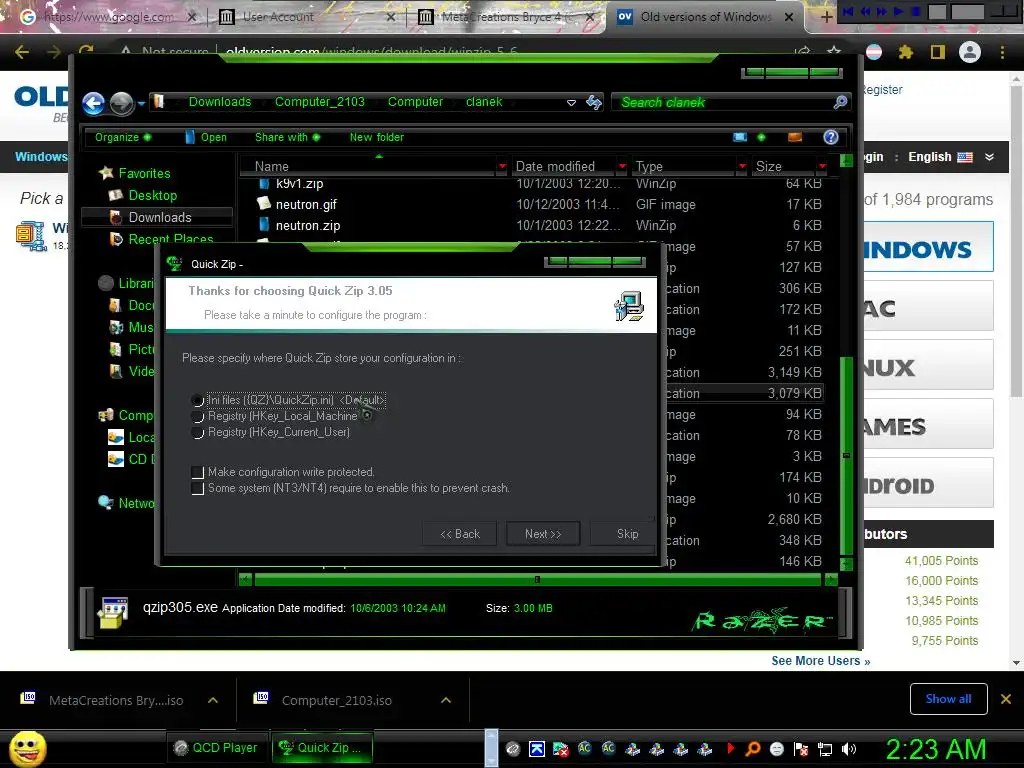Screen dimensions: 1024x768
Task: Click the Explorer vertical scrollbar thumb
Action: pos(846,455)
